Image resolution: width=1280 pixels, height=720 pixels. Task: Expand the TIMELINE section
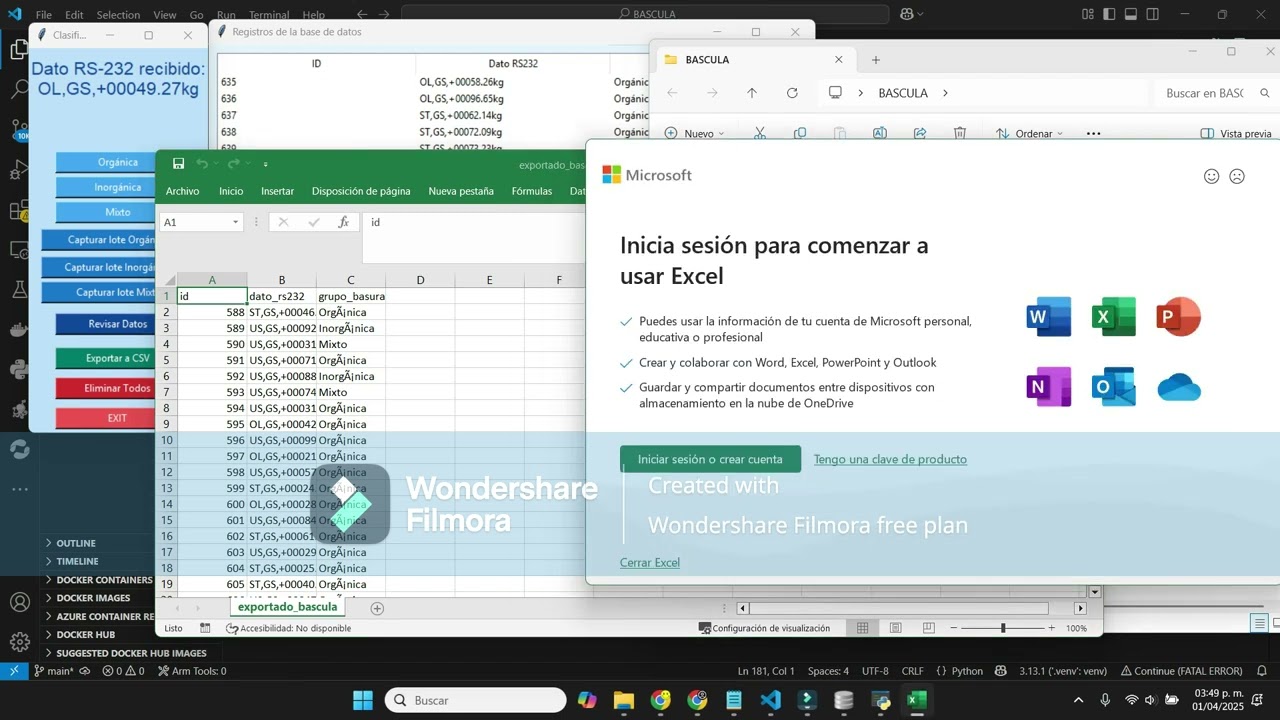[77, 561]
